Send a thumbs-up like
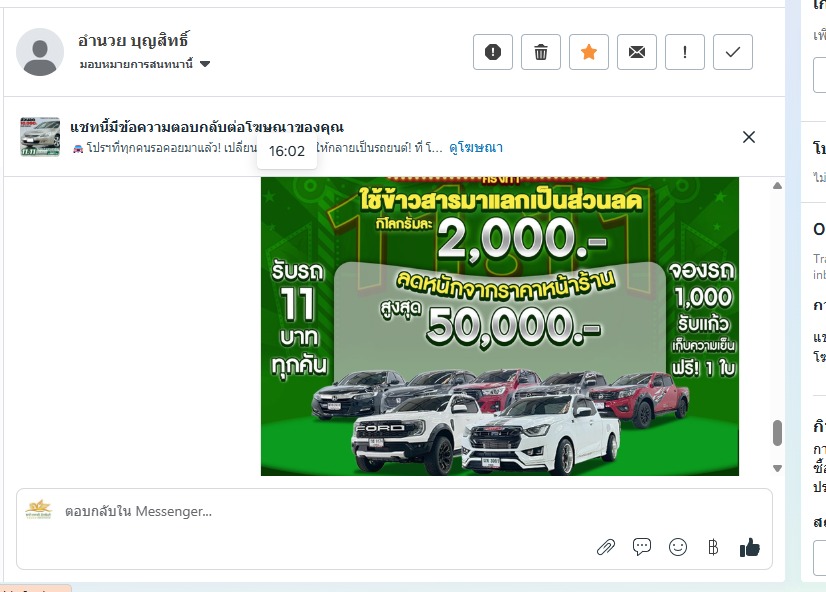 [x=749, y=548]
